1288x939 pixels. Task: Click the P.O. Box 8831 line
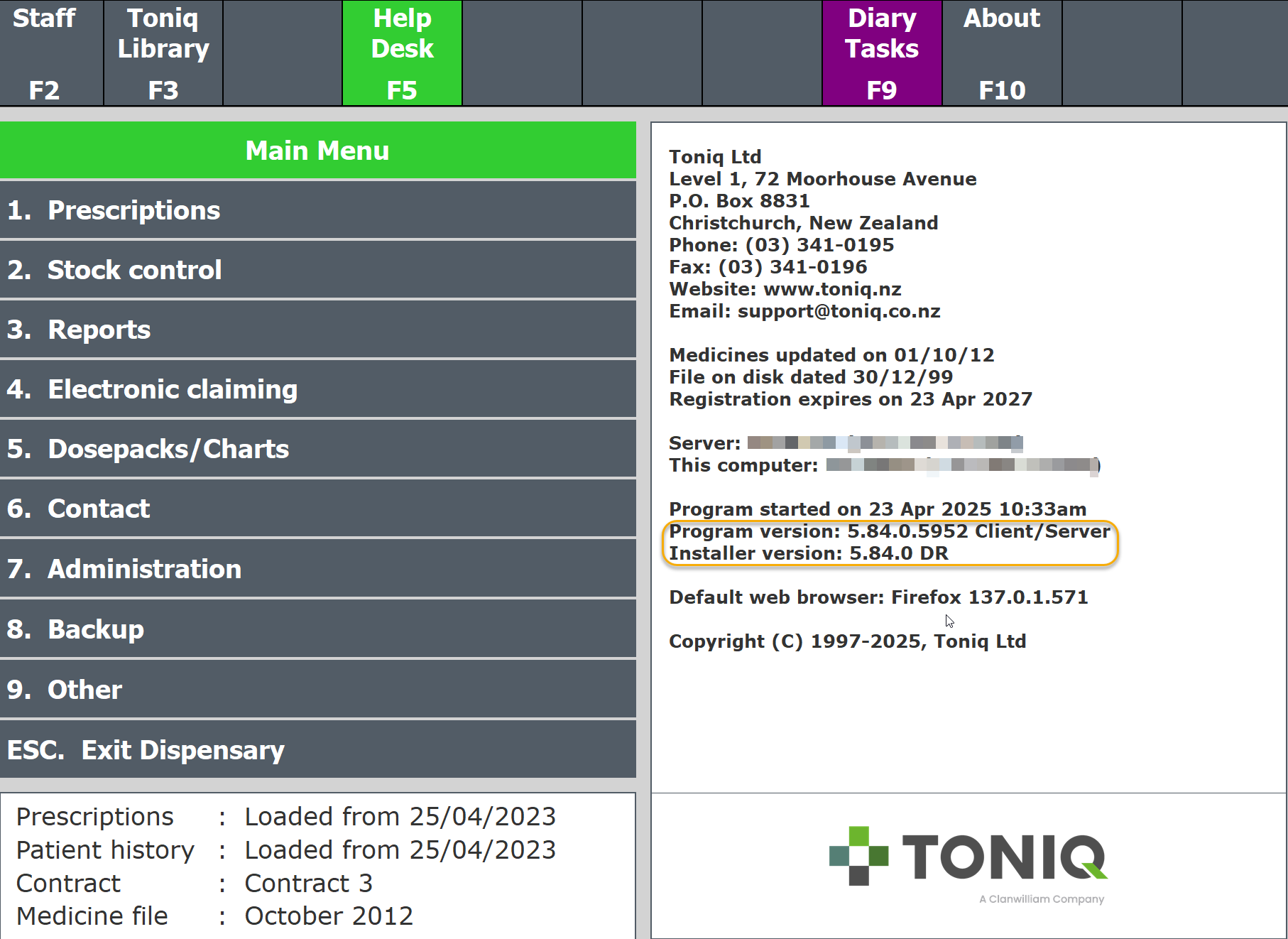739,201
